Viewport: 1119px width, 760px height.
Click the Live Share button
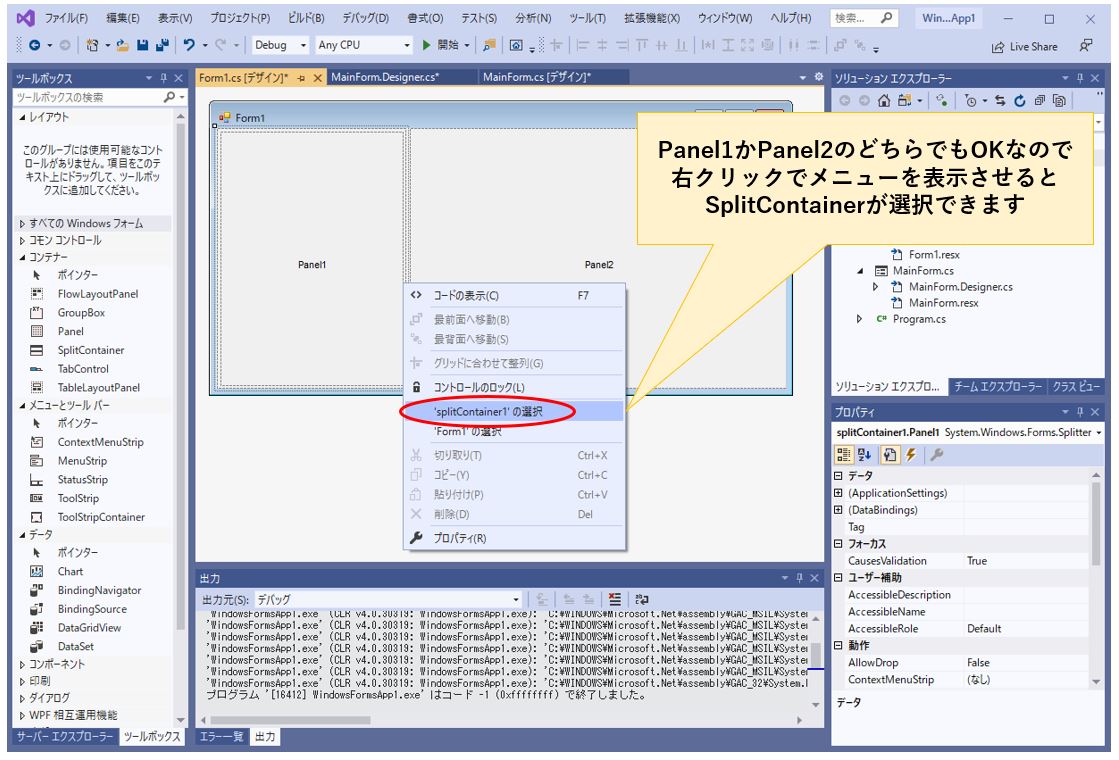(1023, 46)
